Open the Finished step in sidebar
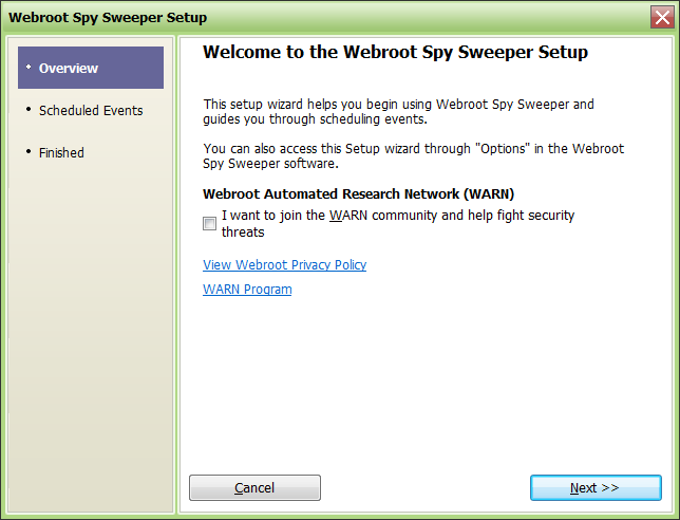The height and width of the screenshot is (520, 680). [x=61, y=153]
